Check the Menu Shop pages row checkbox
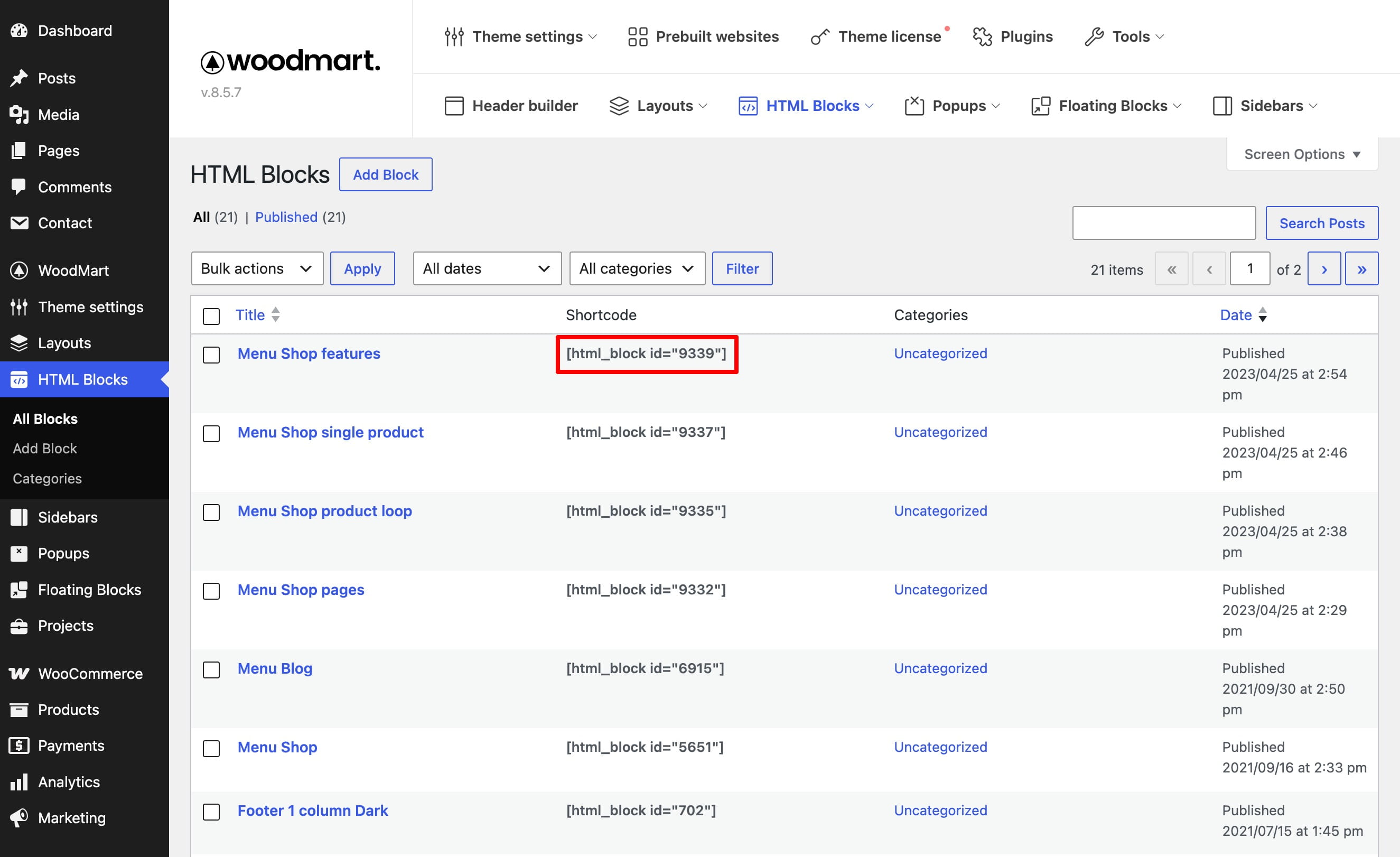Viewport: 1400px width, 857px height. [x=211, y=591]
